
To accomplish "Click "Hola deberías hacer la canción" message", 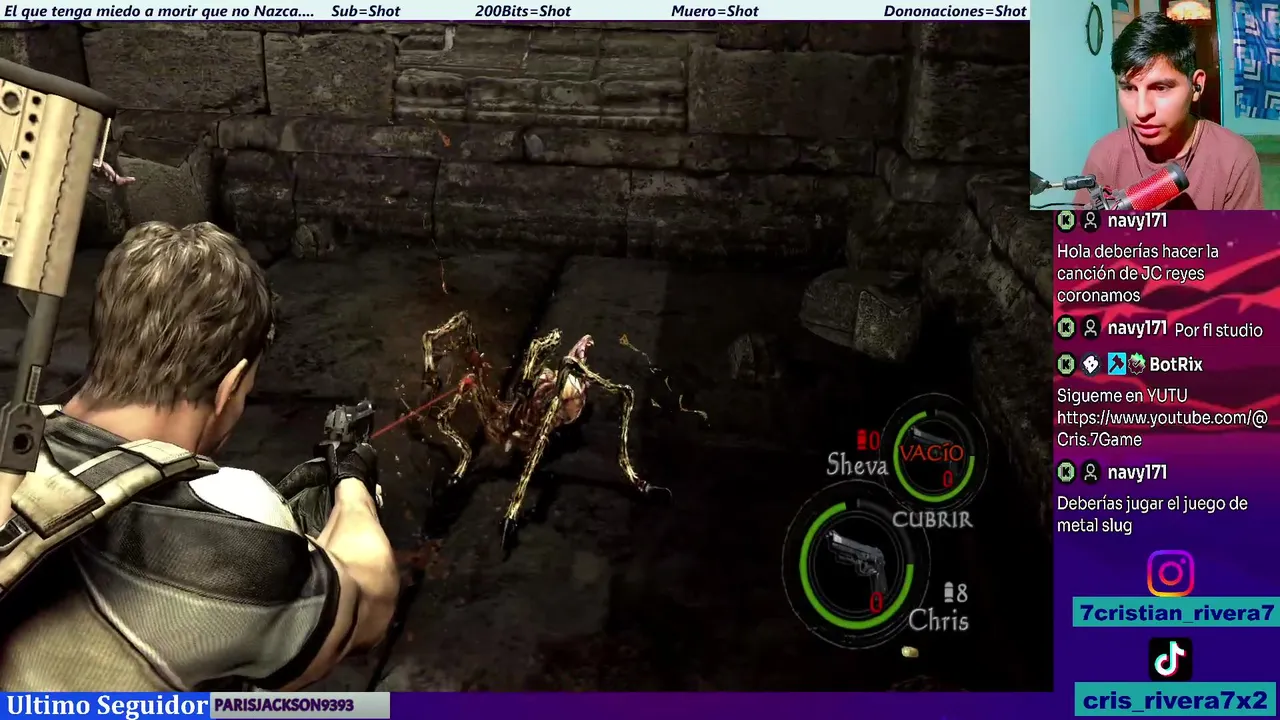I will [x=1138, y=273].
